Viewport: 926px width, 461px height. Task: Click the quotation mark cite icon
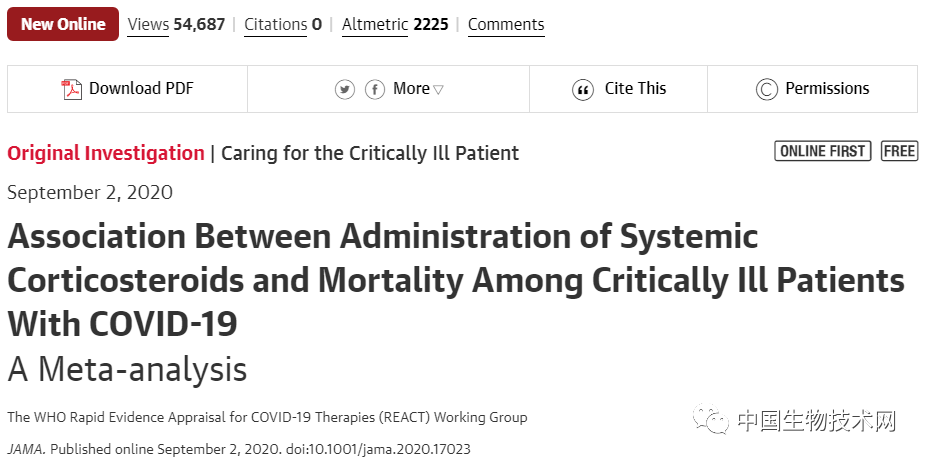point(583,89)
